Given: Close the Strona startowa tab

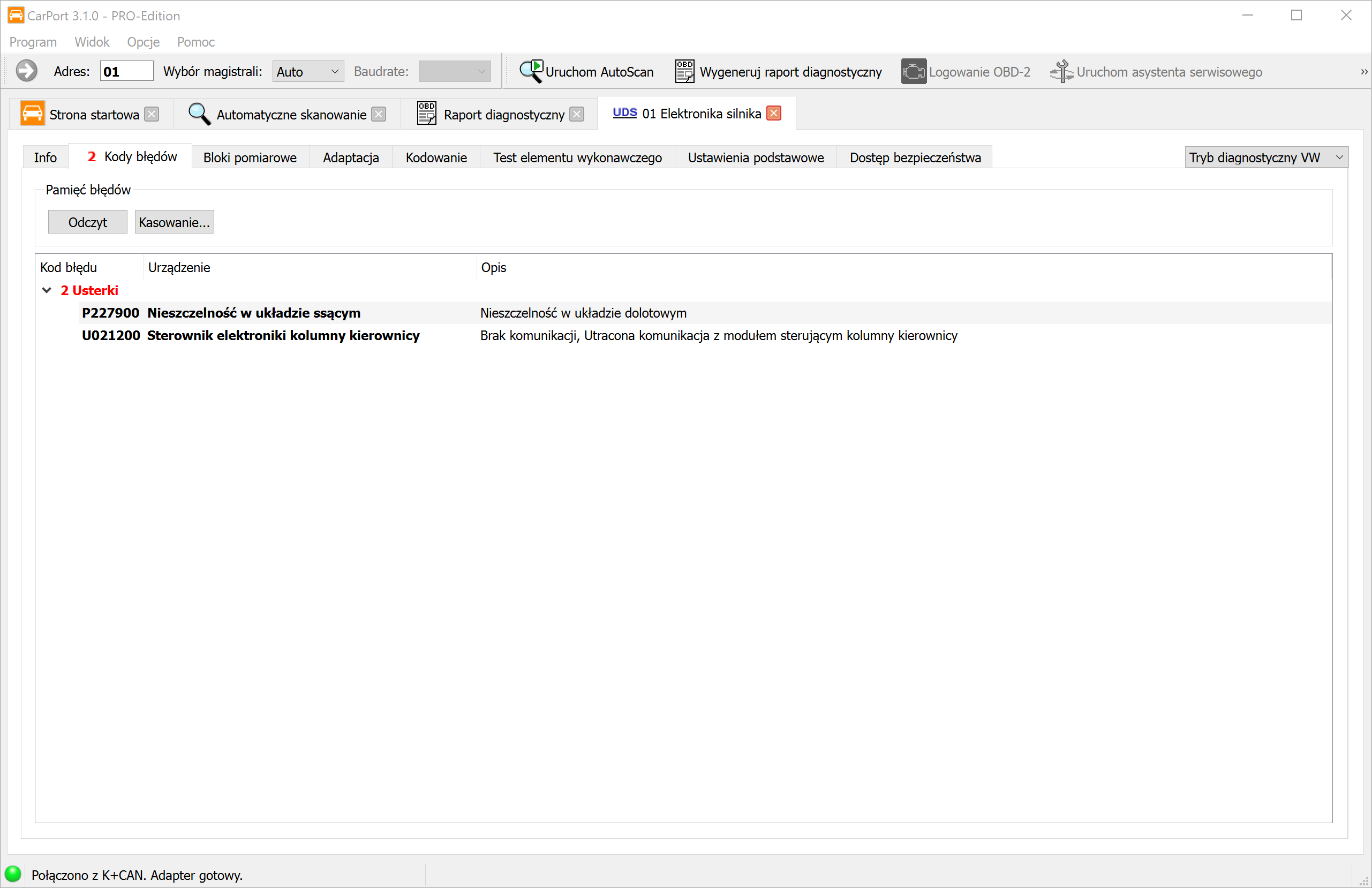Looking at the screenshot, I should click(152, 114).
